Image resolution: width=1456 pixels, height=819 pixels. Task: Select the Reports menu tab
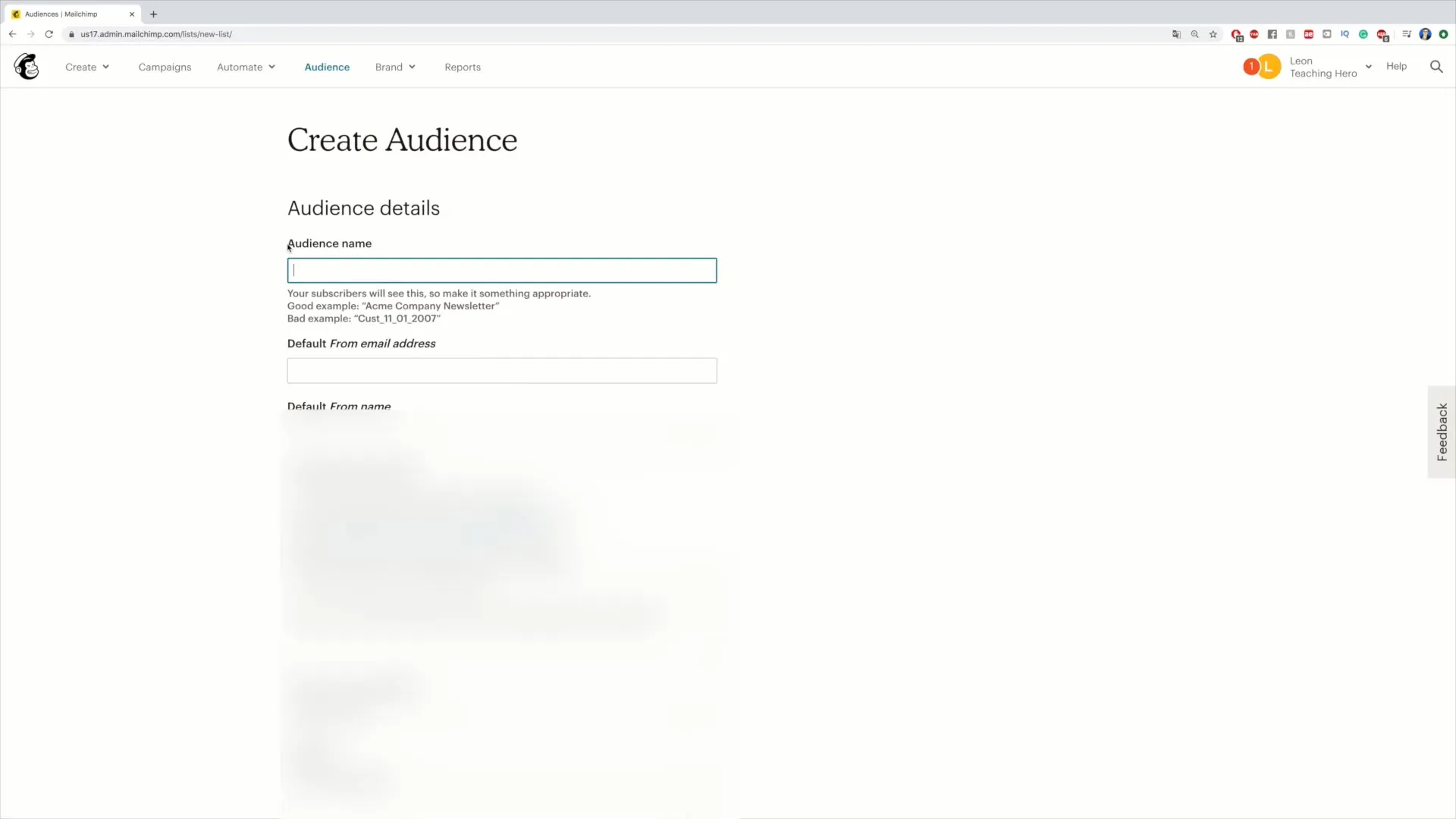click(x=462, y=67)
